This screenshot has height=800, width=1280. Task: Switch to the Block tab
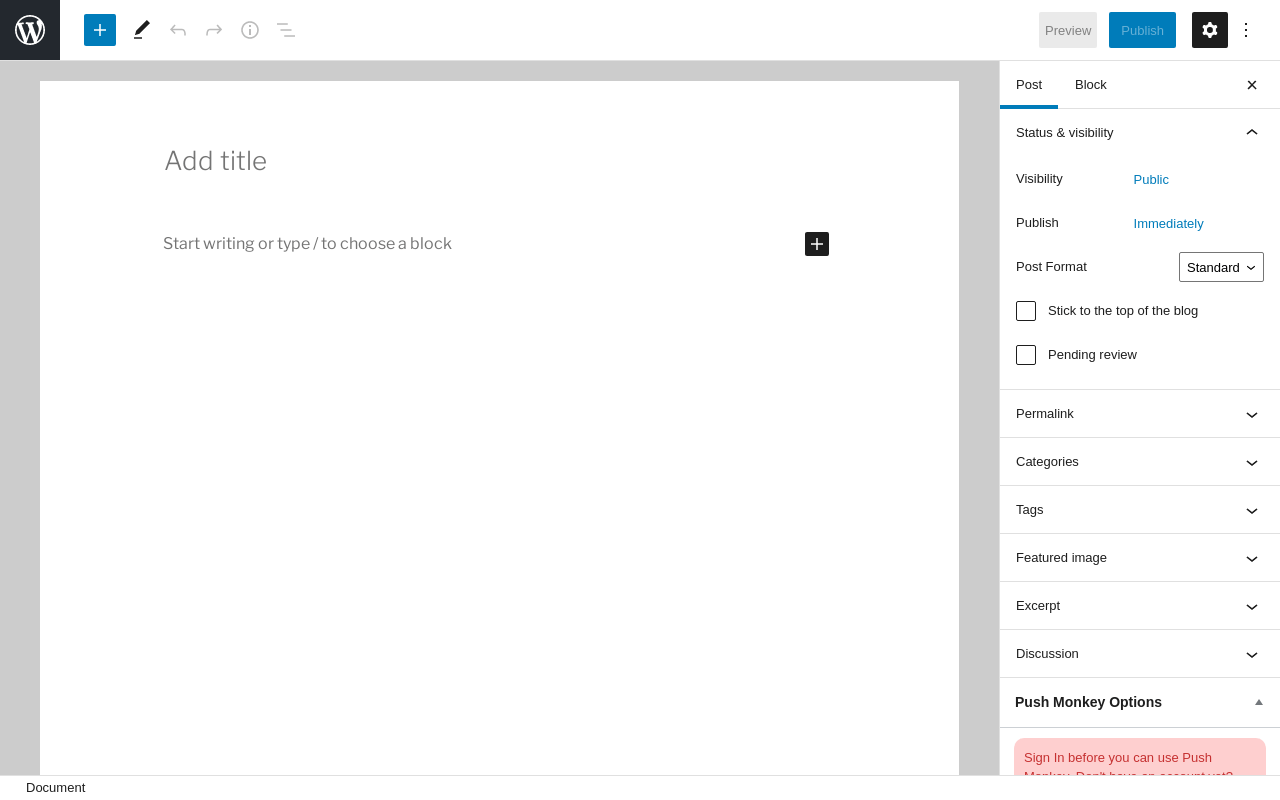1091,85
